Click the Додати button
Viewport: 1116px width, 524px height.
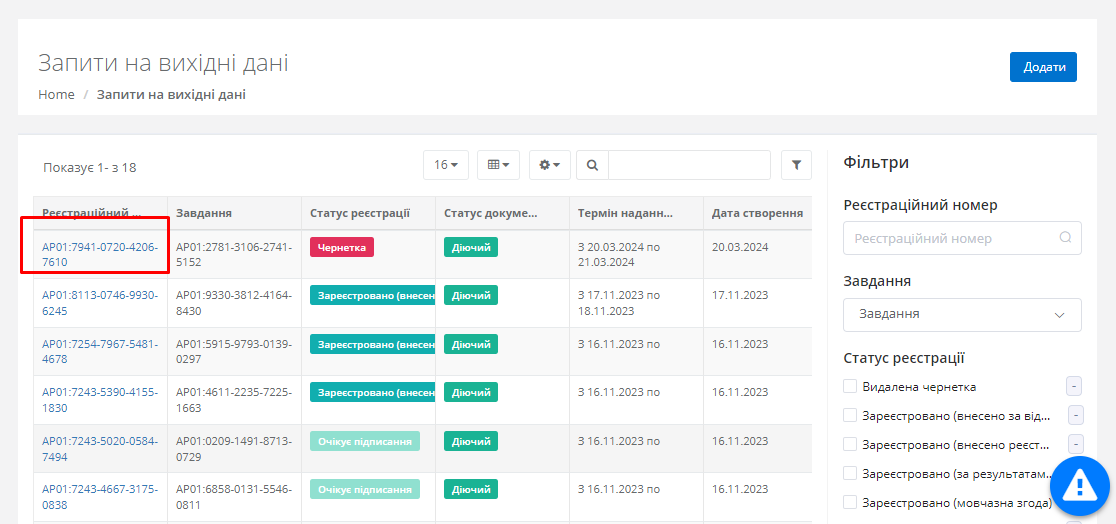pyautogui.click(x=1043, y=67)
